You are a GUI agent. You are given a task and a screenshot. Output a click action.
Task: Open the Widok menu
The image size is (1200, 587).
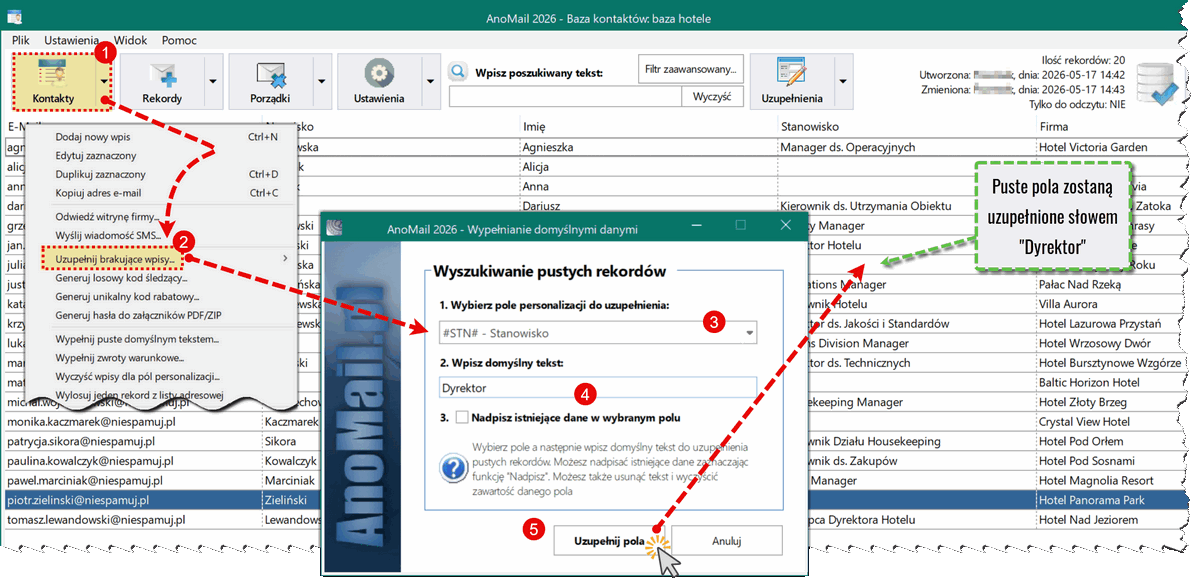point(131,41)
